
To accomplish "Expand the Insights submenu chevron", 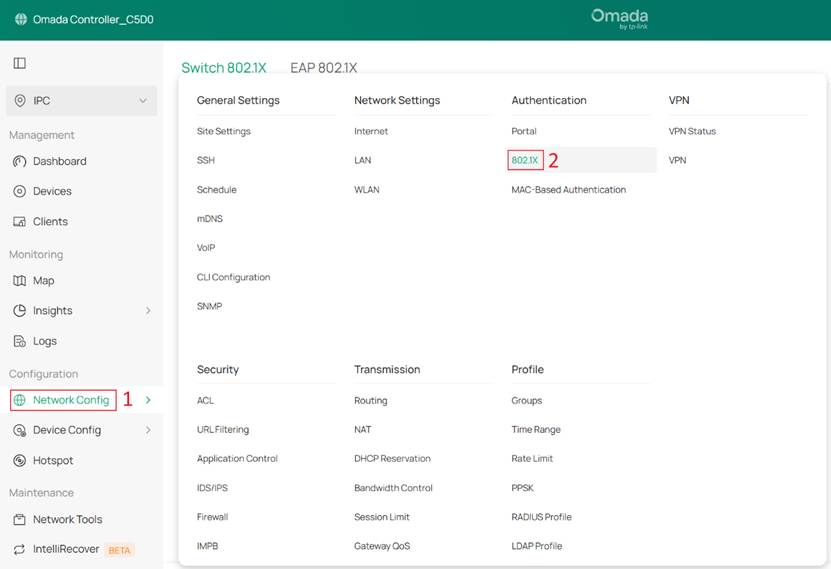I will (148, 311).
